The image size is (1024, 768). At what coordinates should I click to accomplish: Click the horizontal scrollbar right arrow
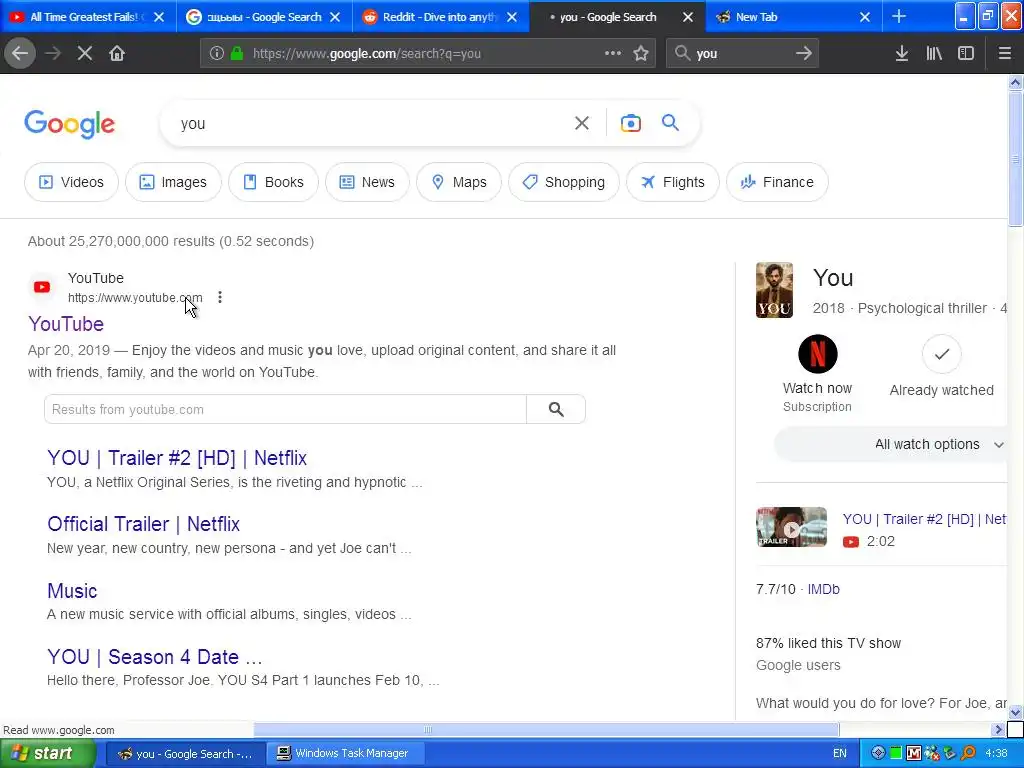[x=998, y=729]
